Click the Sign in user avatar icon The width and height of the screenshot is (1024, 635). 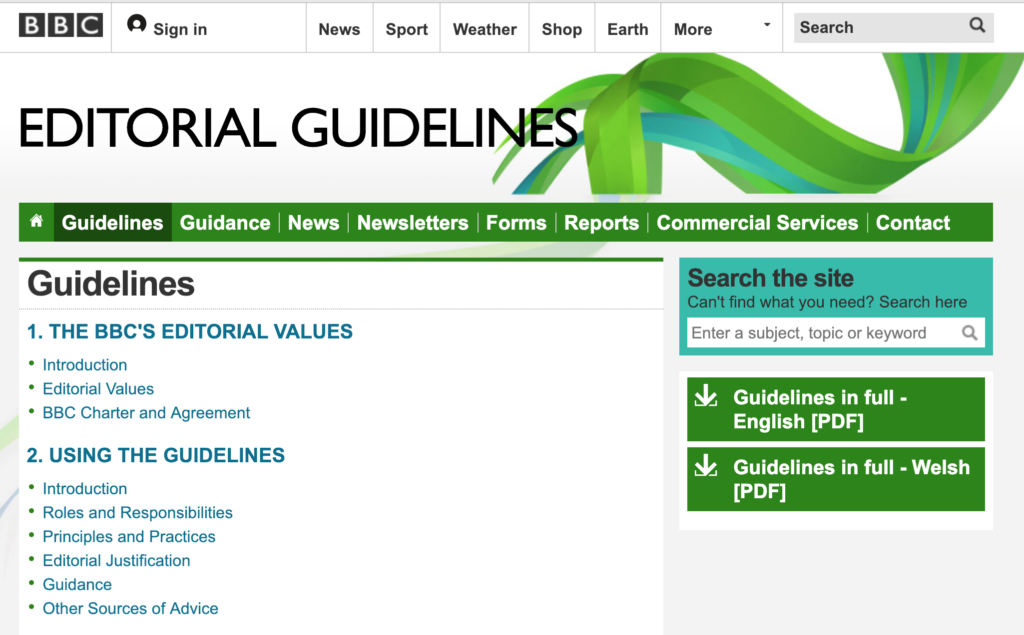click(x=136, y=24)
